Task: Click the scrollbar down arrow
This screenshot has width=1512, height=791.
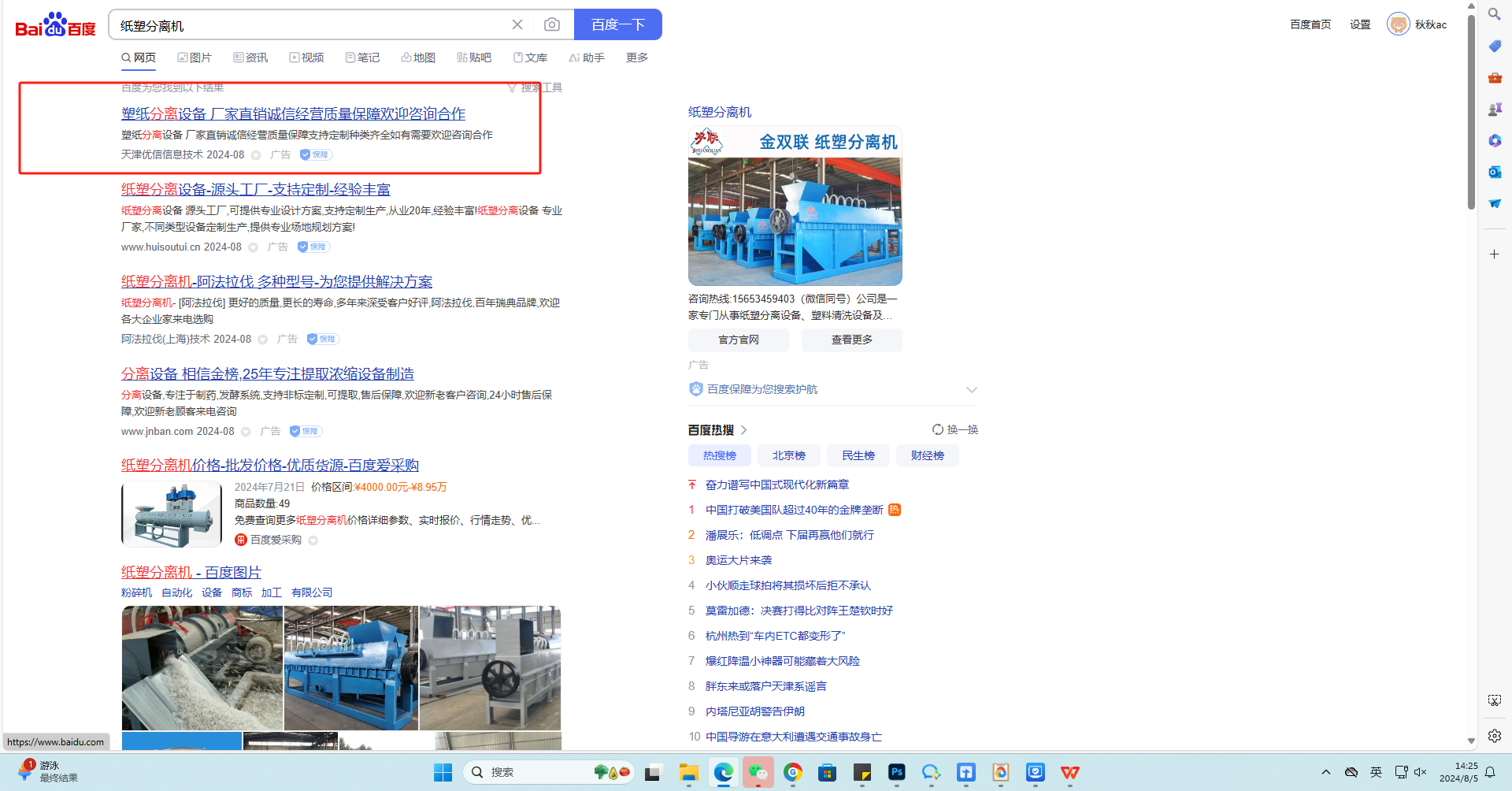Action: tap(1471, 741)
